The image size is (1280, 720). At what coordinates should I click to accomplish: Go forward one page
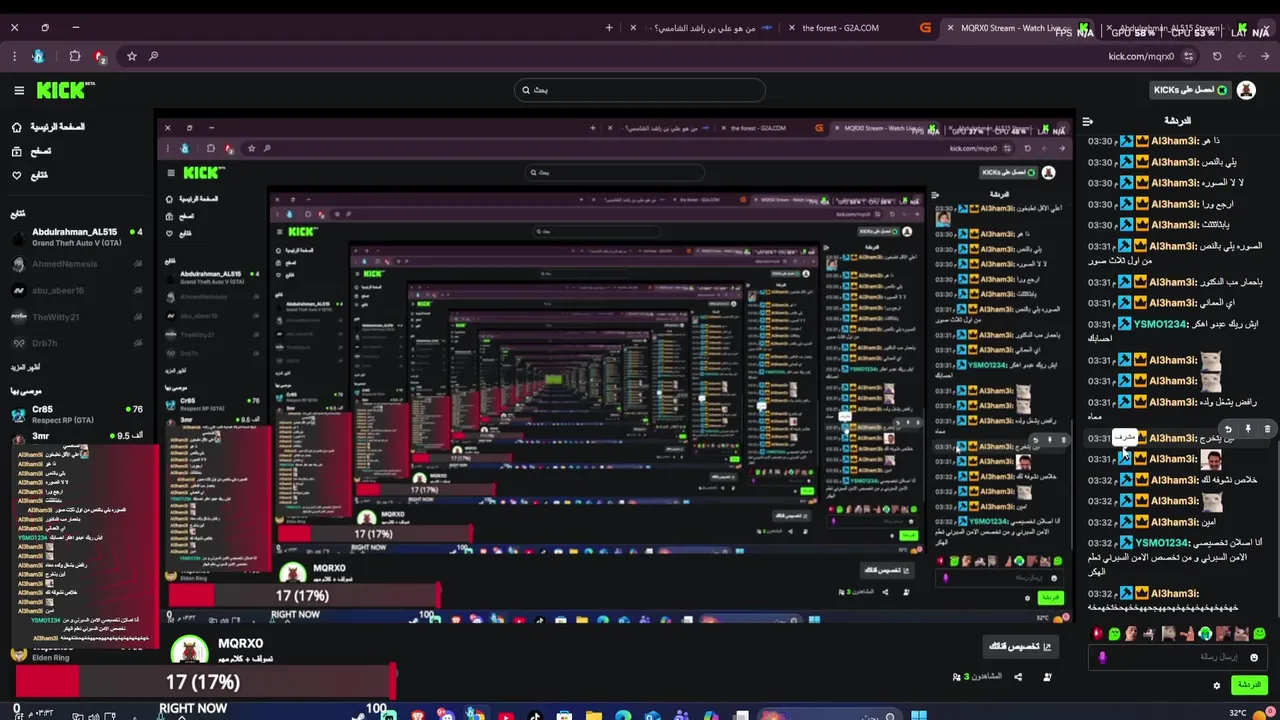click(1241, 56)
